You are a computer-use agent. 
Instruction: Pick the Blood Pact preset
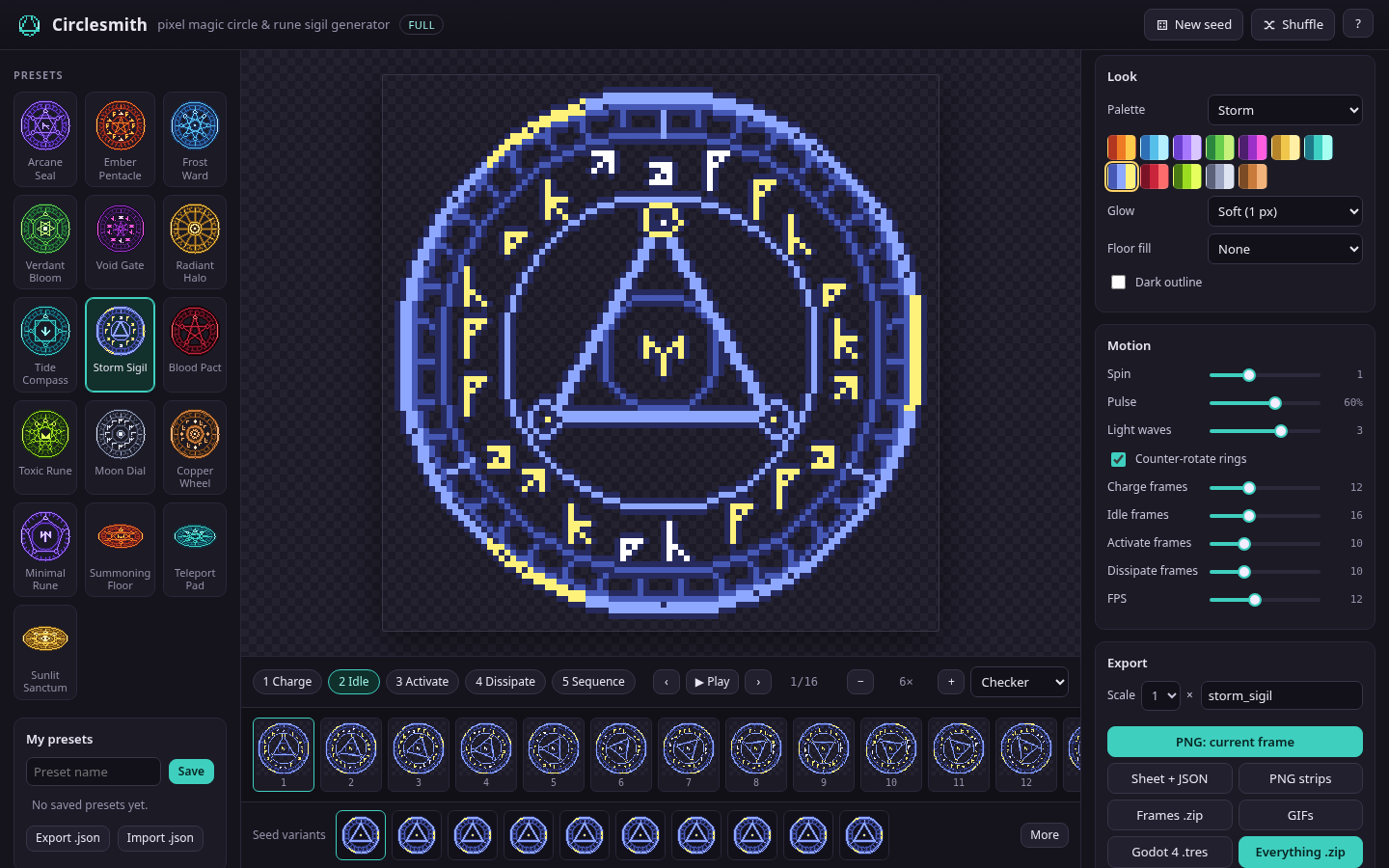click(x=195, y=344)
